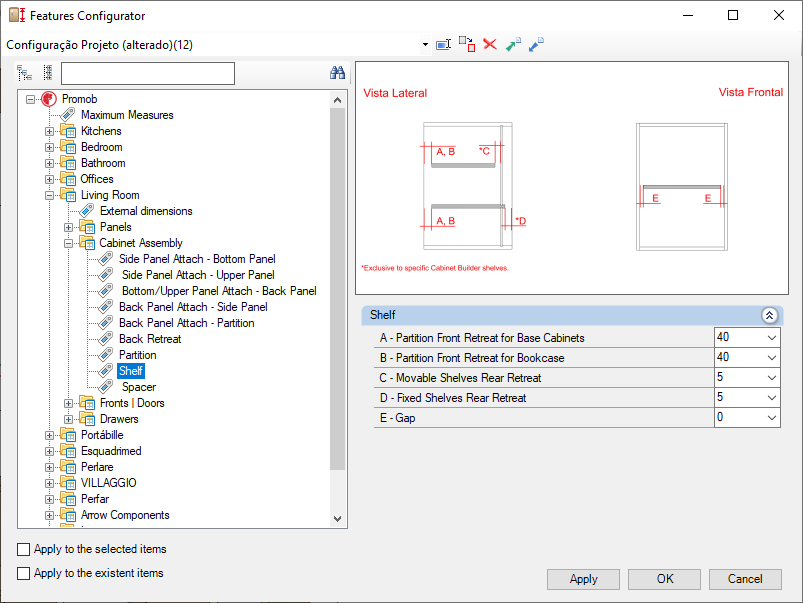Click the tree scrollbar up arrow
Viewport: 803px width, 603px height.
(337, 100)
